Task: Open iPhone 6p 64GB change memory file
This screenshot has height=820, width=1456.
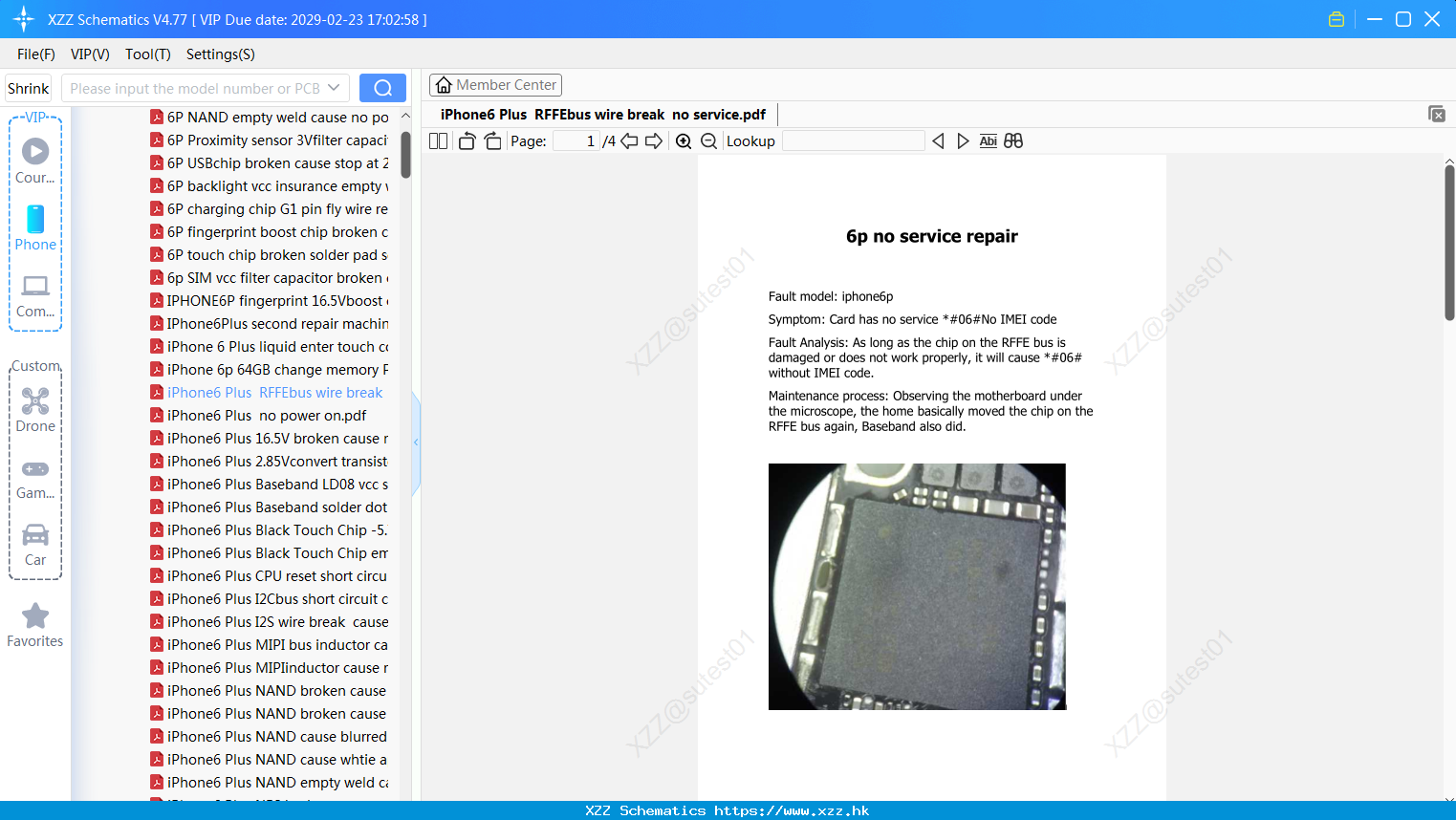Action: pos(270,369)
